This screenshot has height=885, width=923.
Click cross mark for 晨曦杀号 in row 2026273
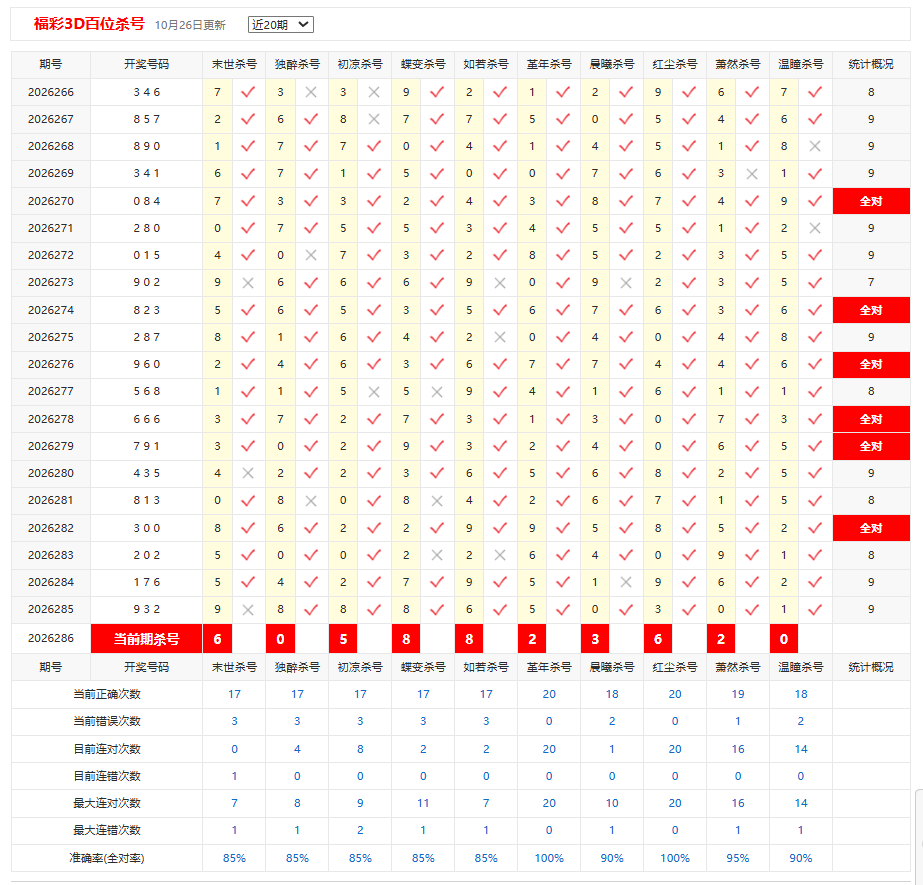click(626, 283)
